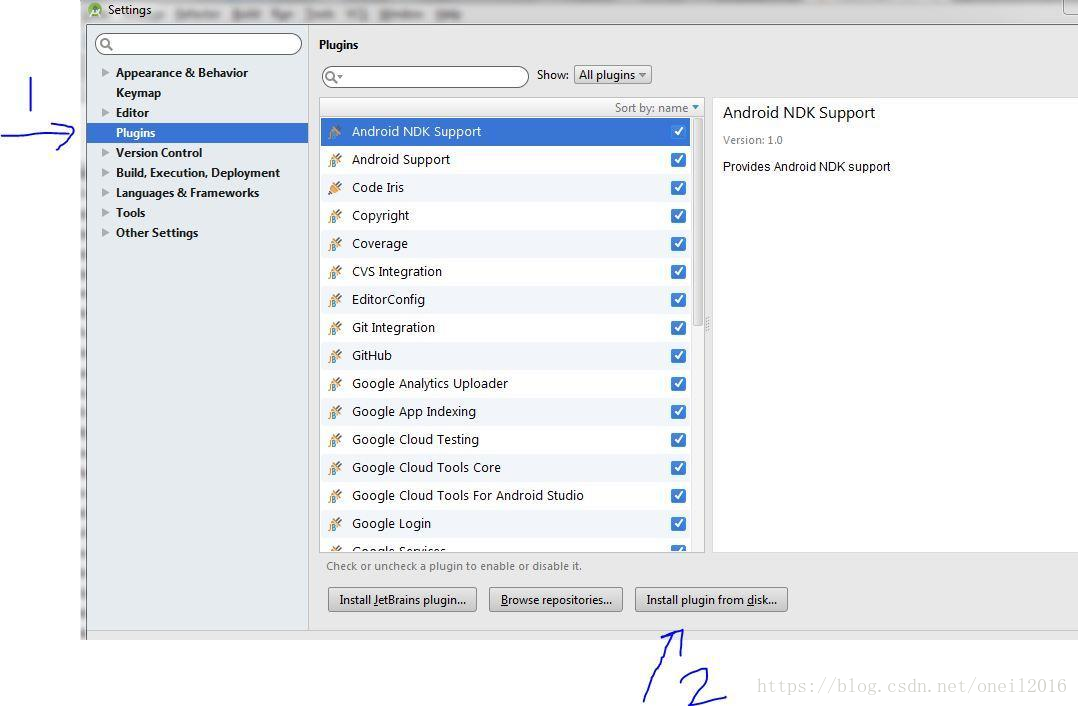Expand Other Settings arrow

pyautogui.click(x=105, y=232)
